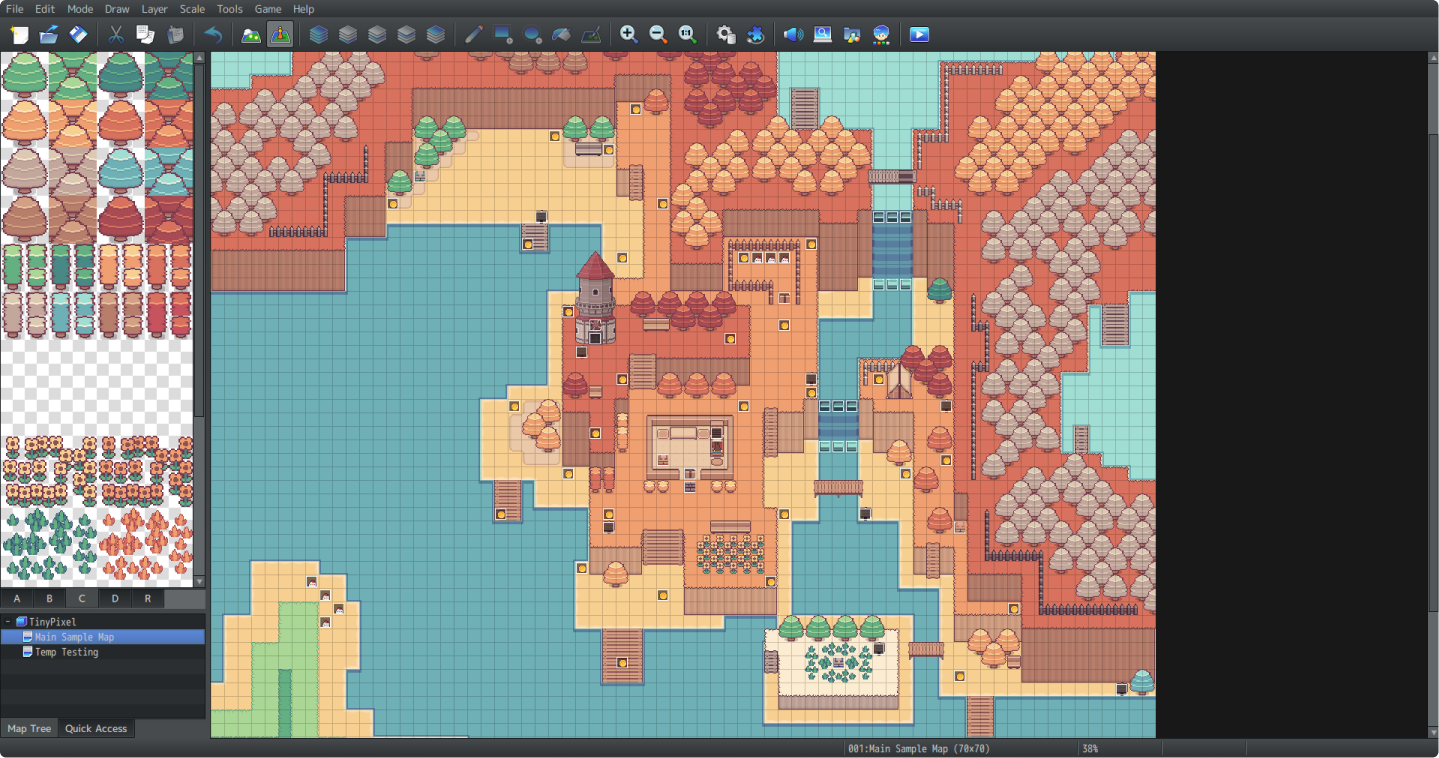
Task: Switch to the Quick Access tab
Action: (96, 729)
